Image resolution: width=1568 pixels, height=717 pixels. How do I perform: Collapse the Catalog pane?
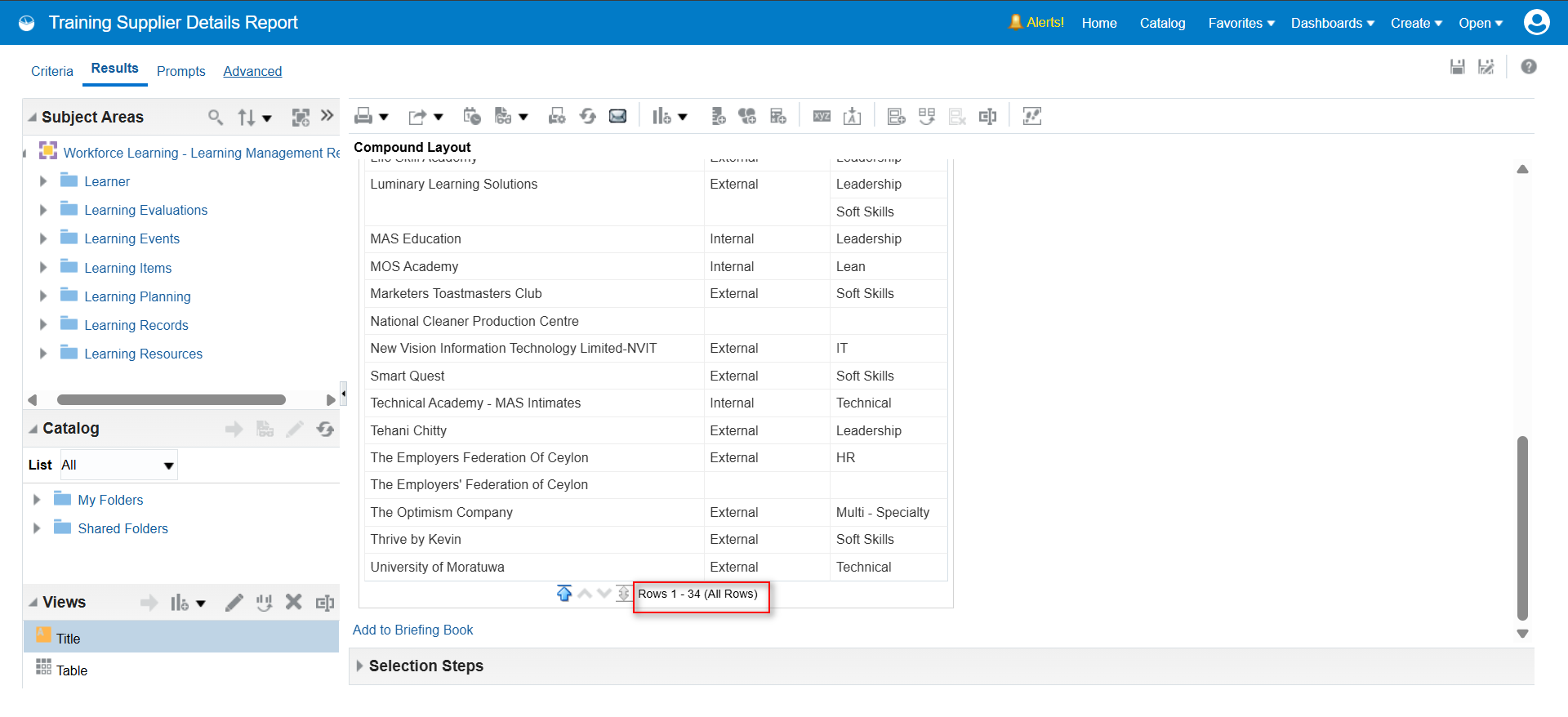[33, 429]
